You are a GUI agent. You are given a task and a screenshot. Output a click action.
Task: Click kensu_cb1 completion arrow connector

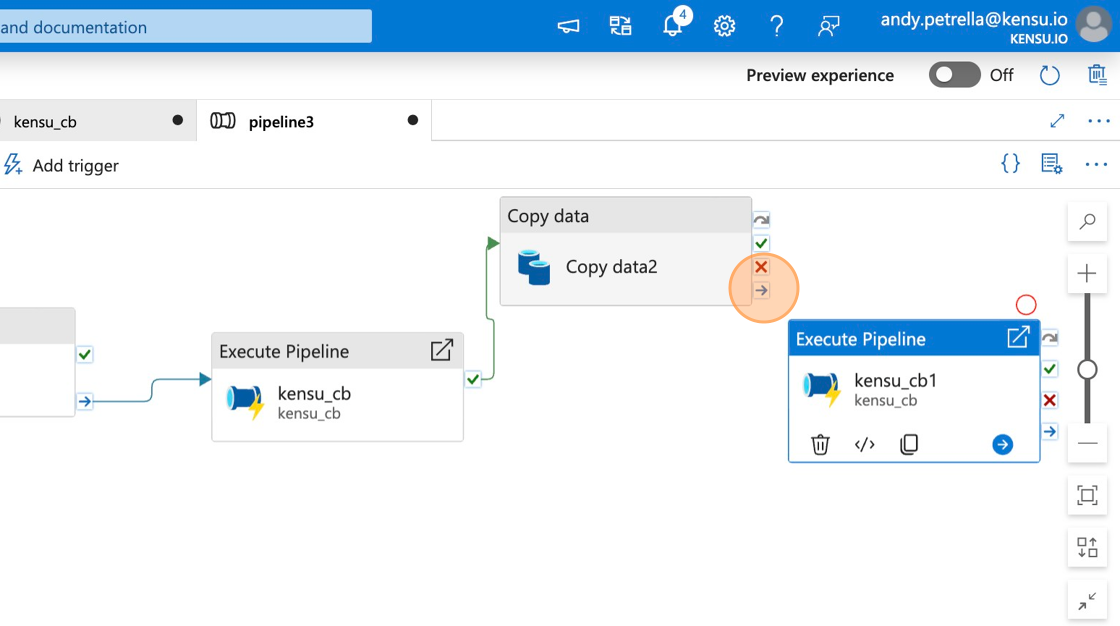[1049, 432]
